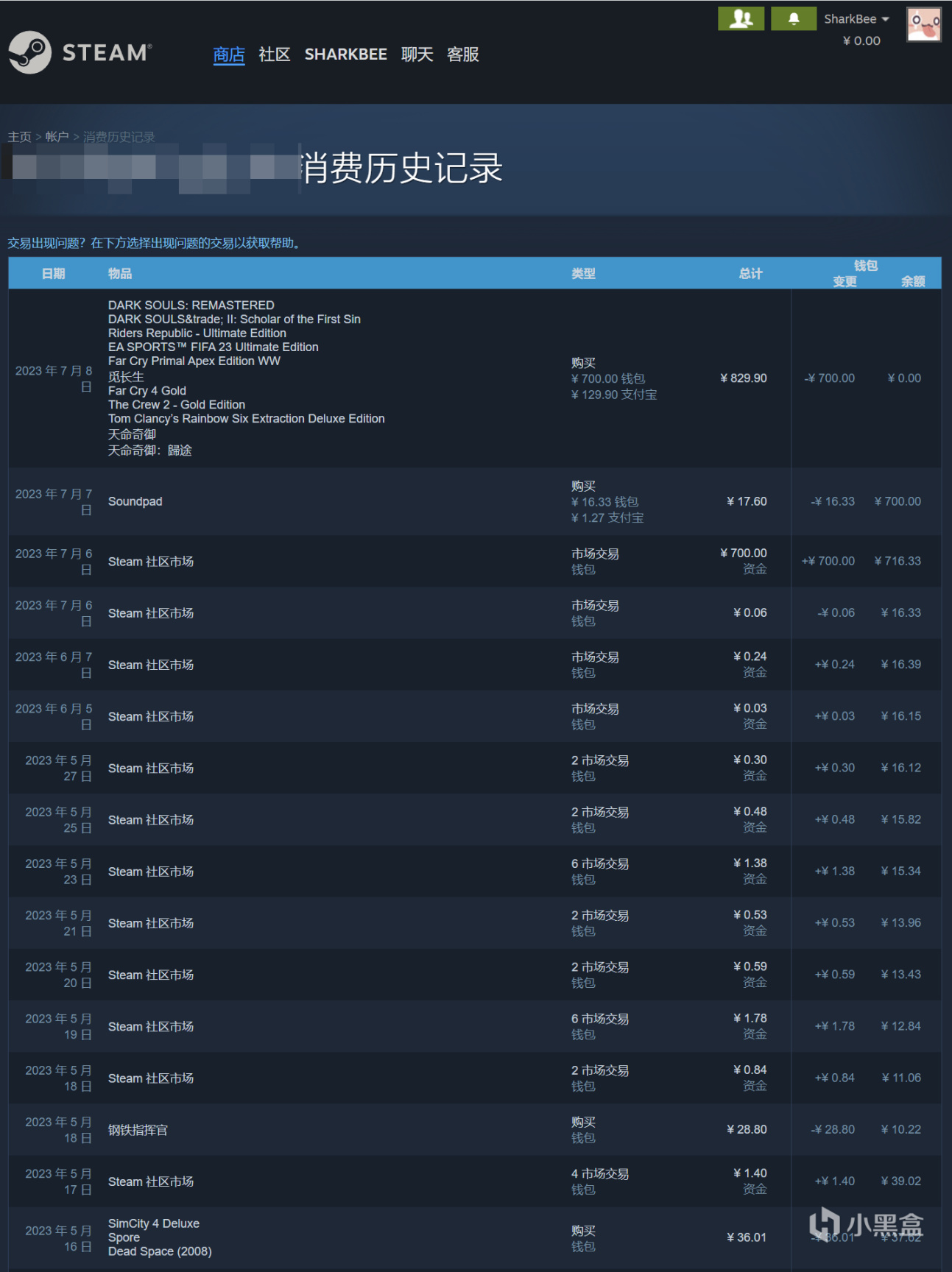Click the 日期 column header
The image size is (952, 1272).
[53, 274]
